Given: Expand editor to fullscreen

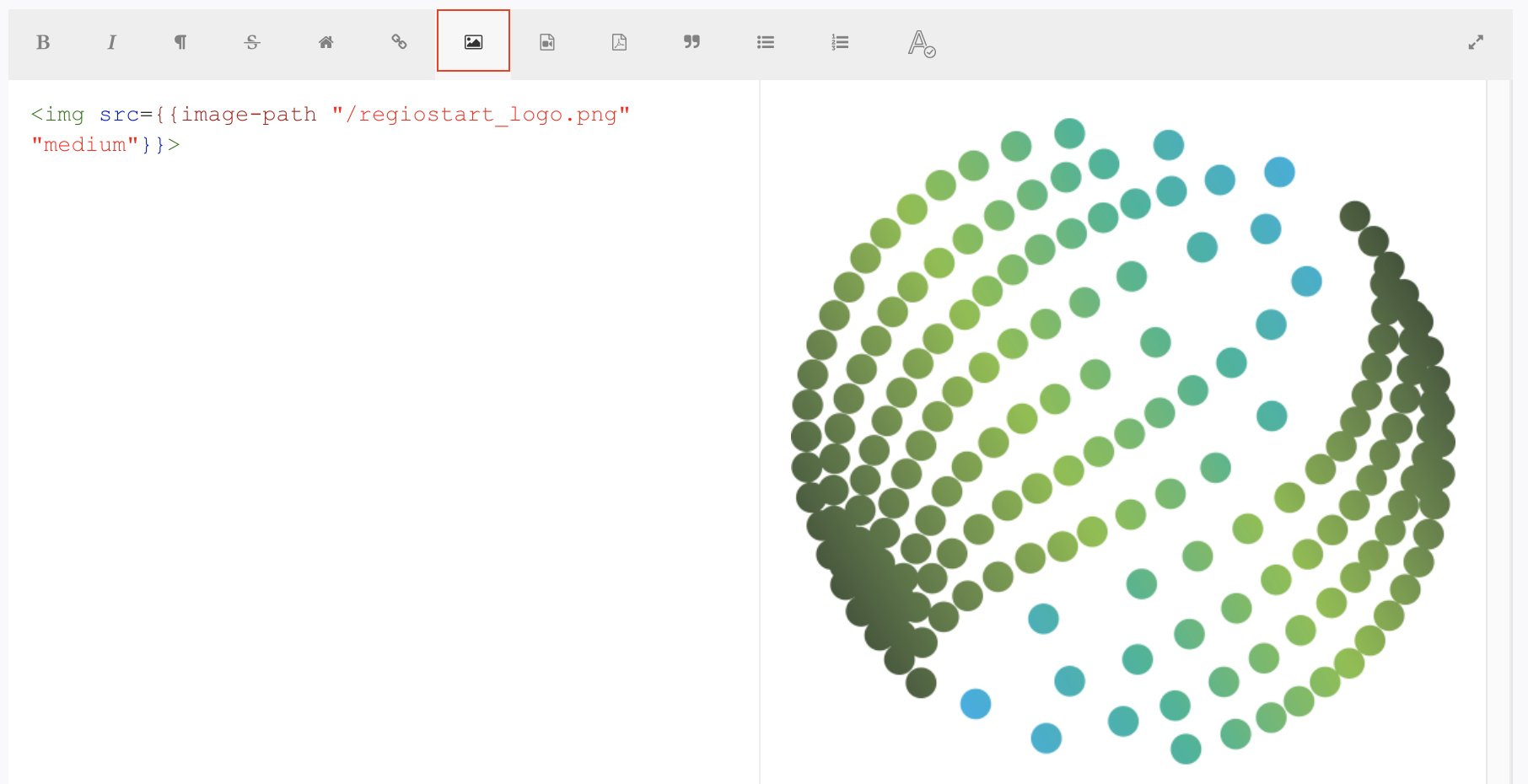Looking at the screenshot, I should [x=1475, y=42].
